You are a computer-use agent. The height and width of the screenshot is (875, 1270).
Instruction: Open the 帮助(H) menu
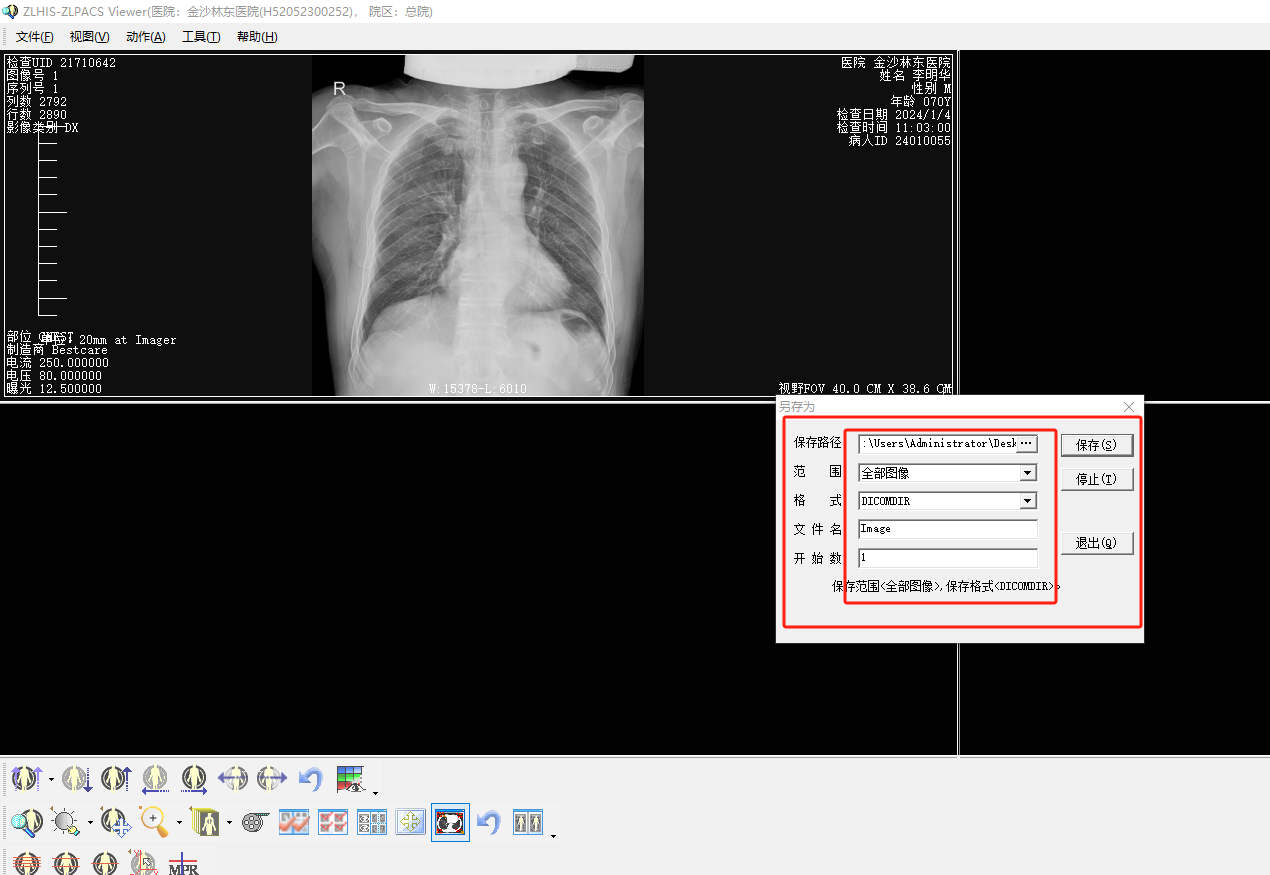(257, 37)
